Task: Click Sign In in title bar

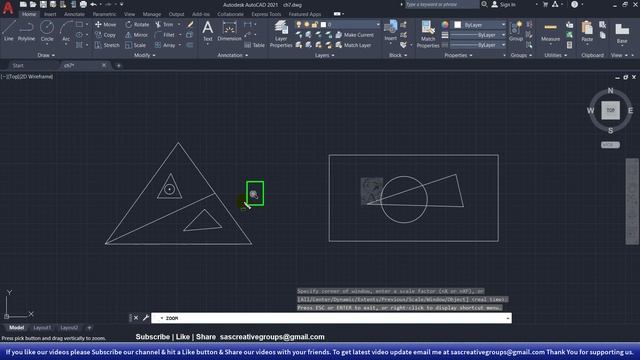Action: 504,4
